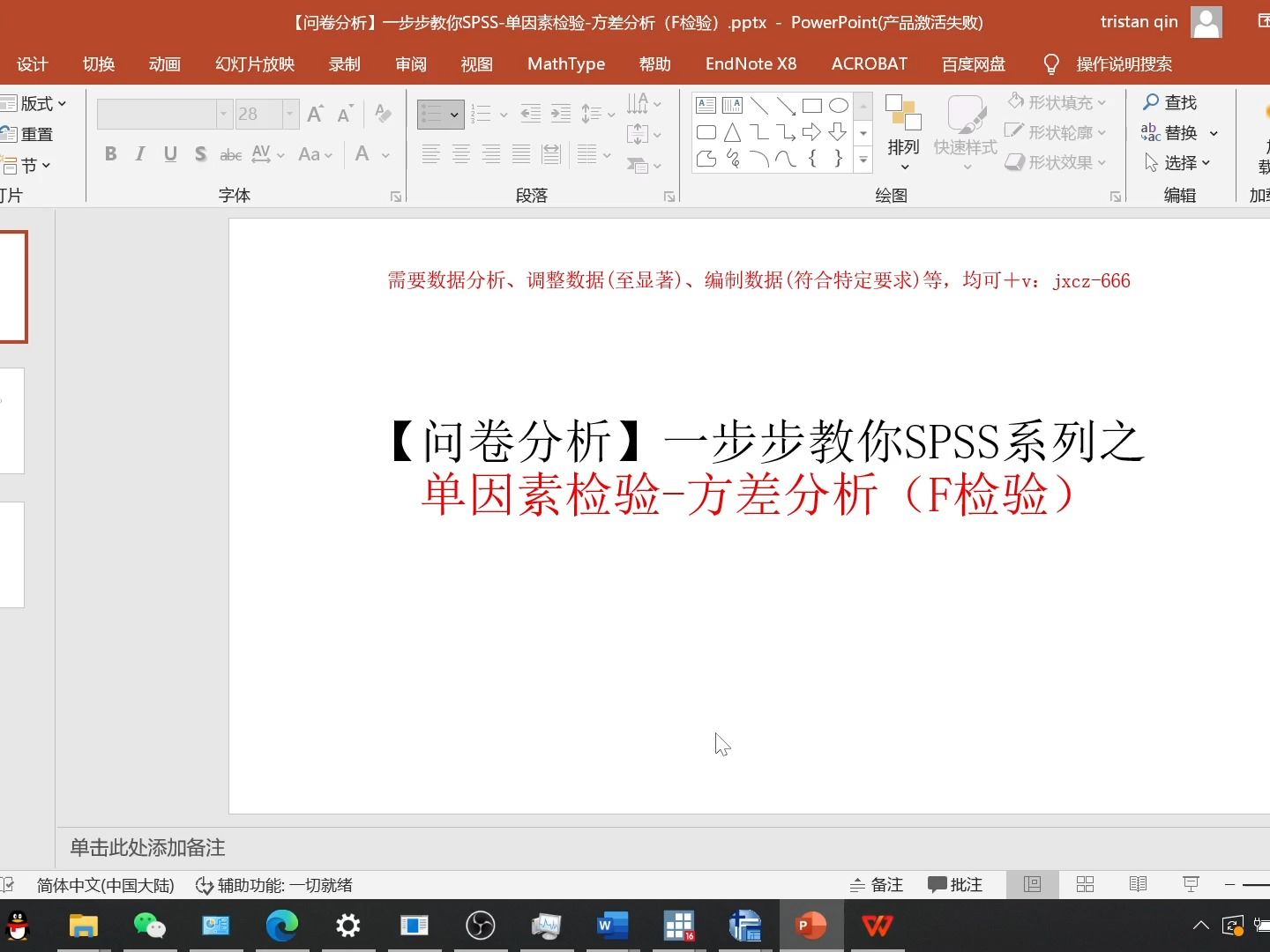This screenshot has width=1270, height=952.
Task: Expand shapes gallery more arrow
Action: click(x=863, y=160)
